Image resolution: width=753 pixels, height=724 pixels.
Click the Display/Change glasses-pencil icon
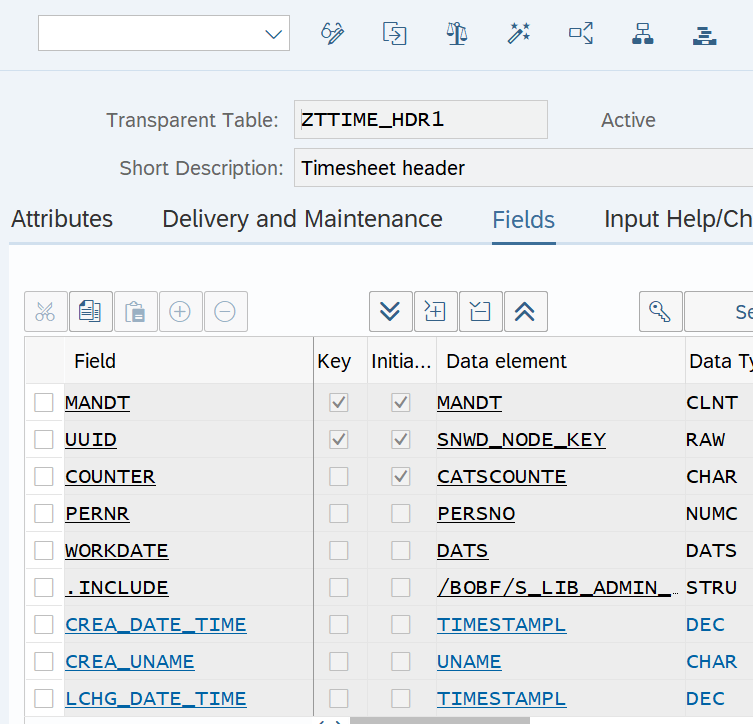[x=332, y=33]
